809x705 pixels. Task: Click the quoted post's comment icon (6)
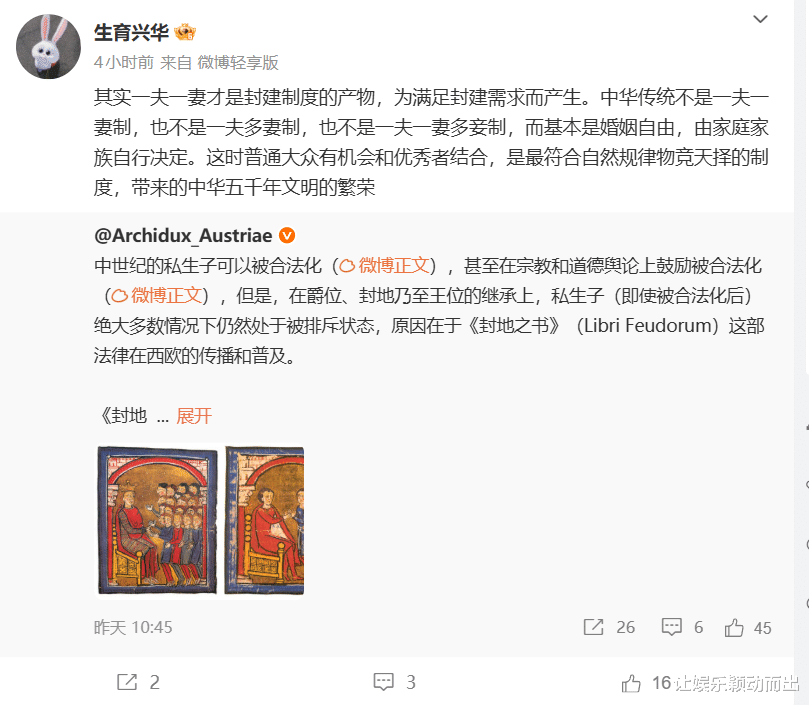point(671,628)
